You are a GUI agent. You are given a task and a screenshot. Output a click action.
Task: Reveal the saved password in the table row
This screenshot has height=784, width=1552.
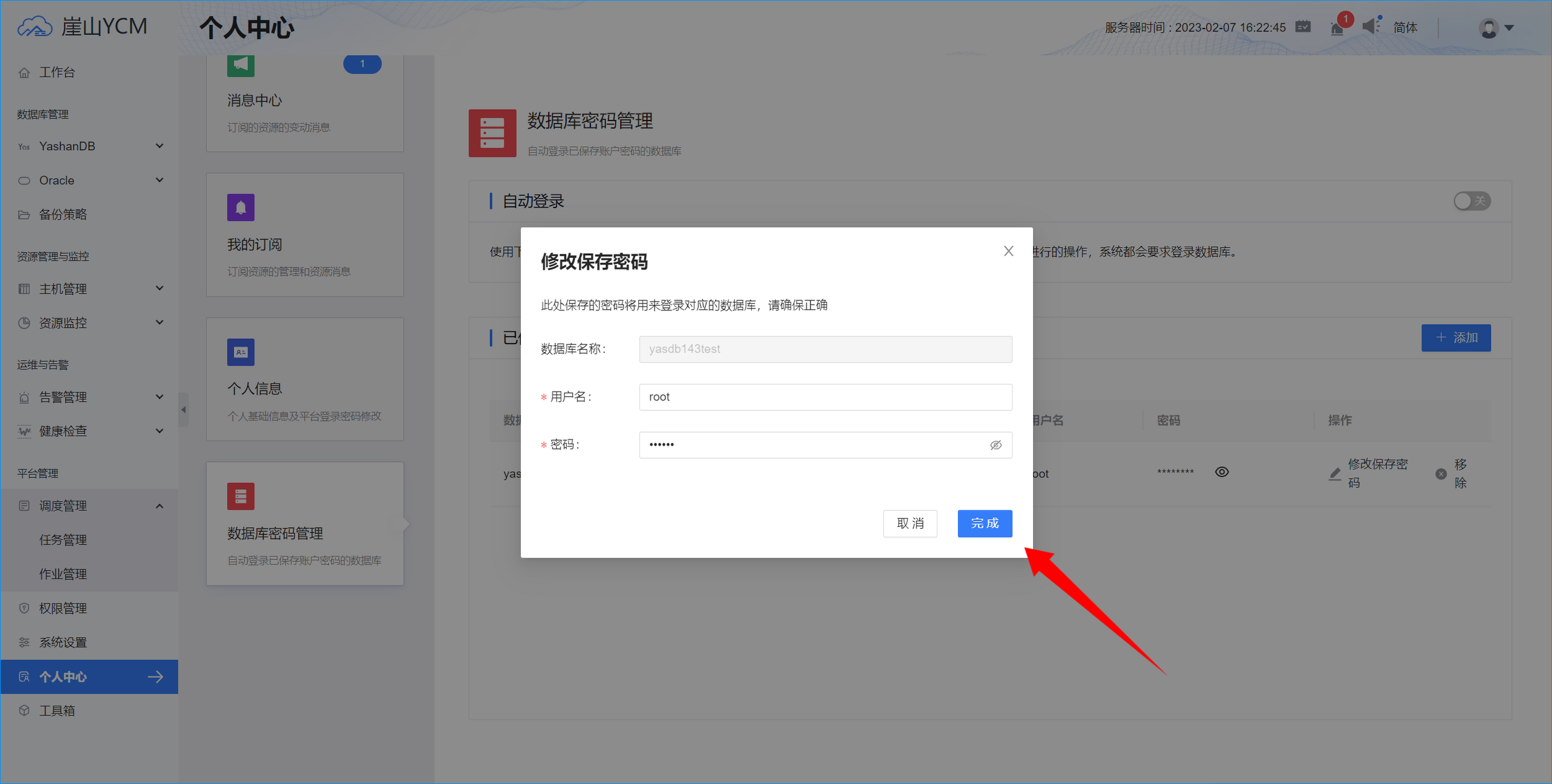point(1222,472)
